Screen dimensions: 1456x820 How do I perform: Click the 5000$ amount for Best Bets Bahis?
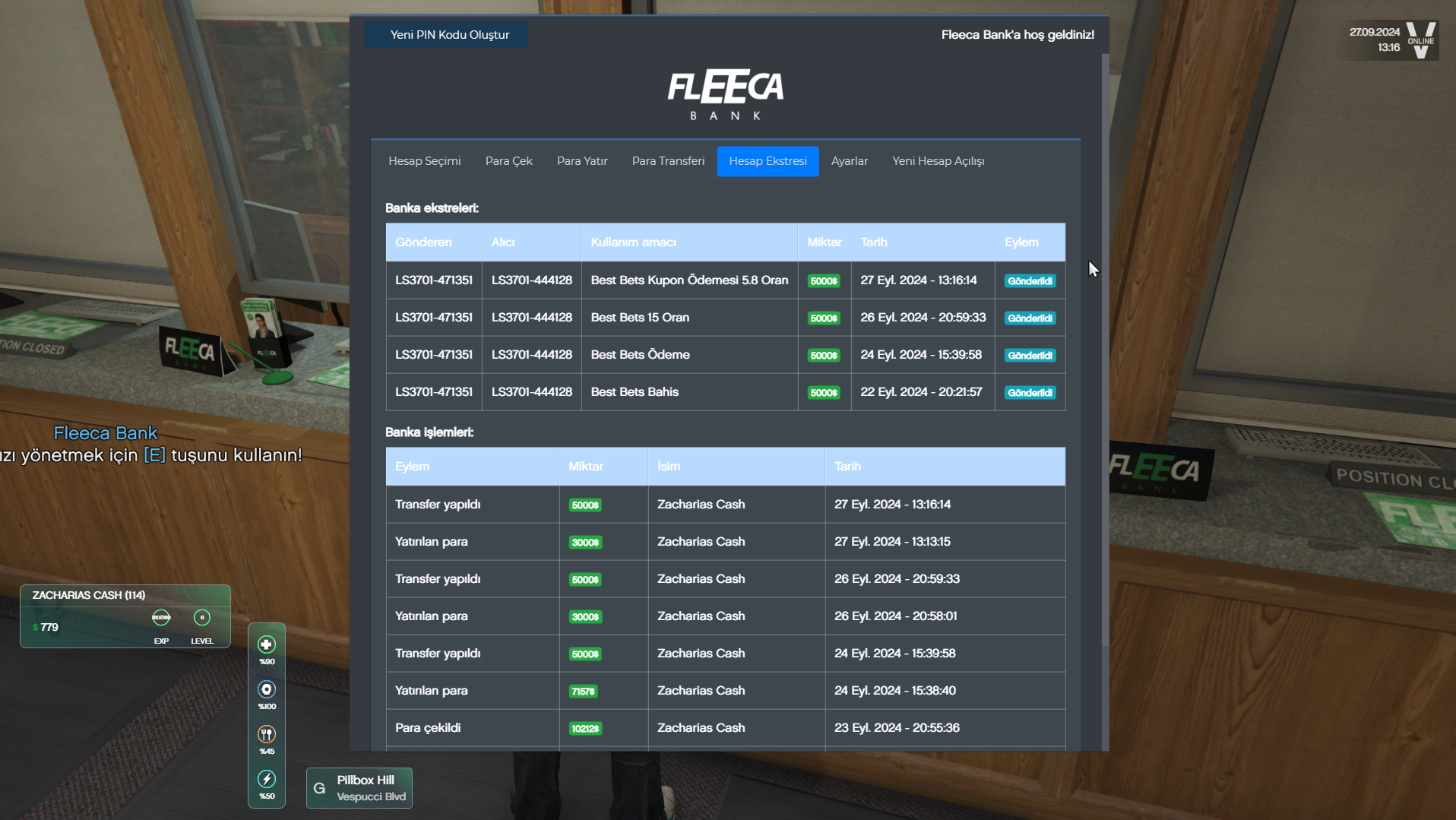point(824,393)
